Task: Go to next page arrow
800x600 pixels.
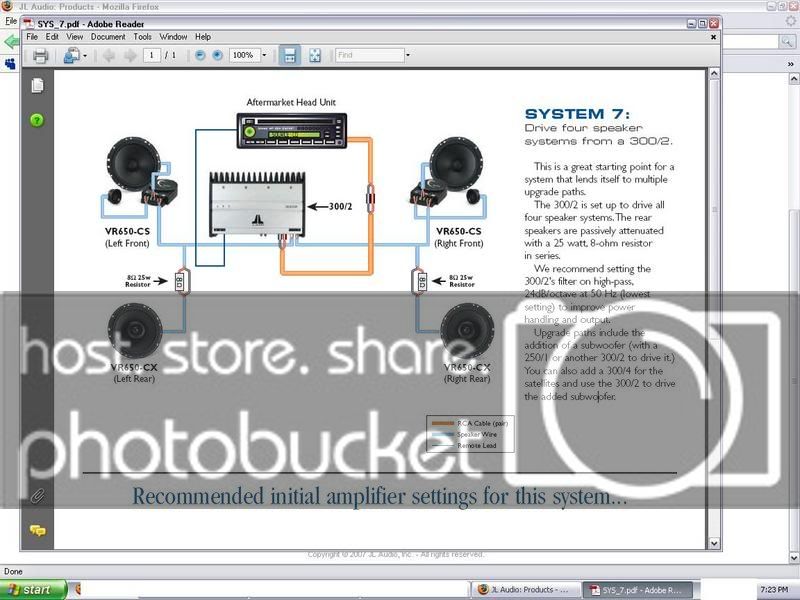Action: [x=131, y=55]
